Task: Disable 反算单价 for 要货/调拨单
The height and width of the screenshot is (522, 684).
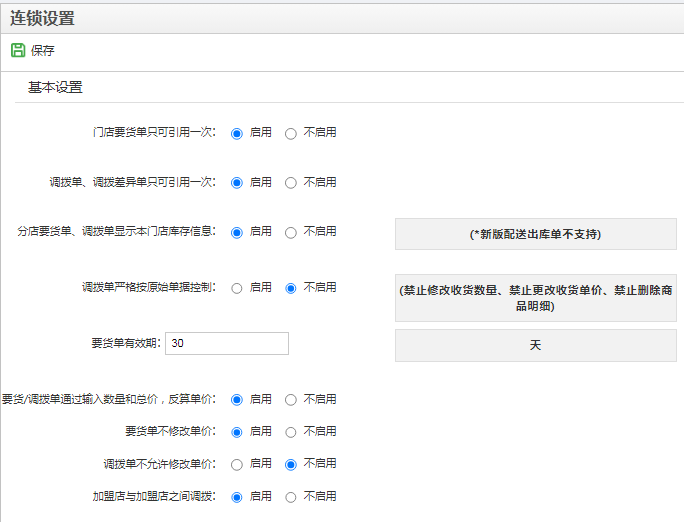Action: pyautogui.click(x=291, y=400)
